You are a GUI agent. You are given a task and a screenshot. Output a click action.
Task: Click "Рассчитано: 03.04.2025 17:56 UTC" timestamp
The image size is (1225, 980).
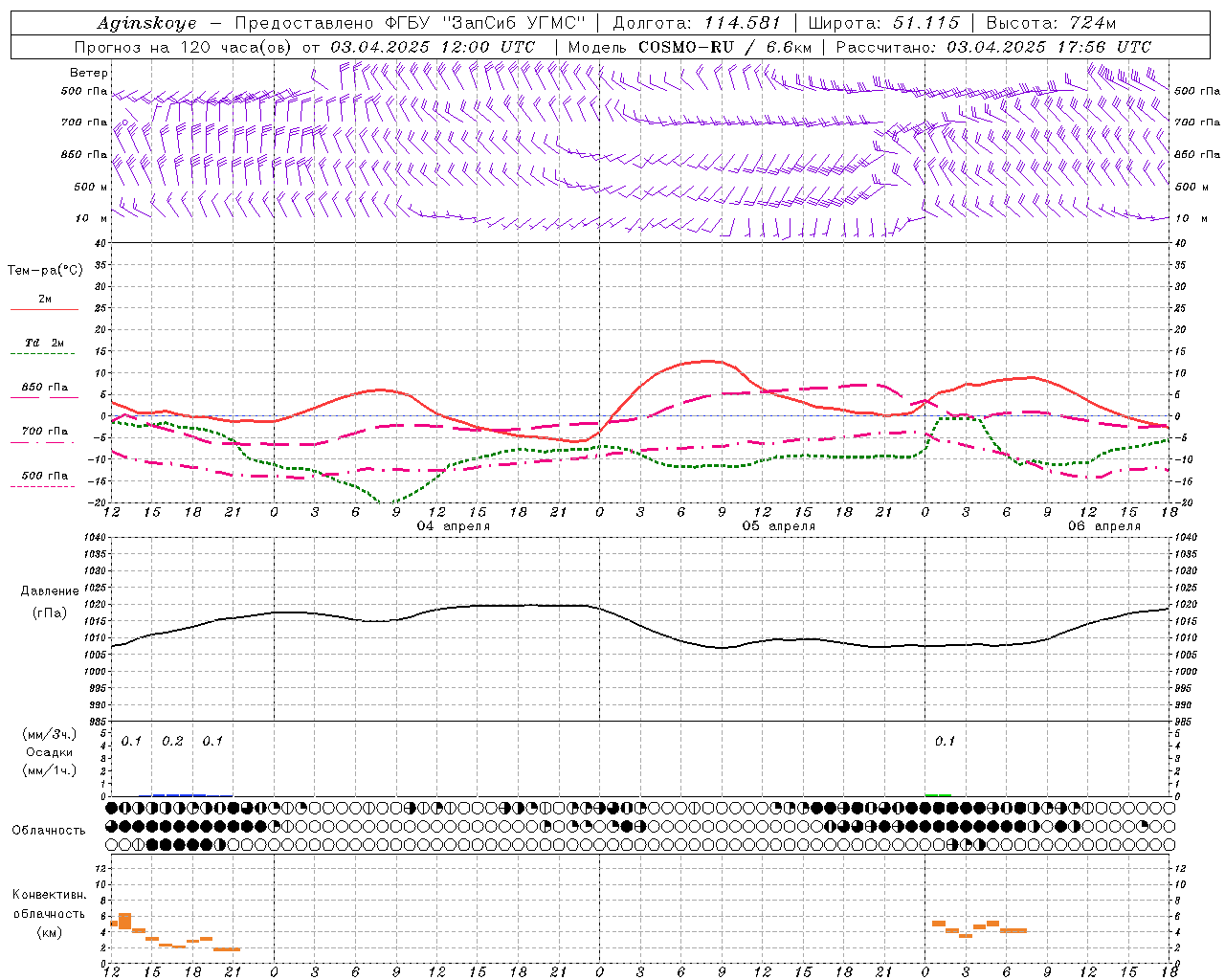pyautogui.click(x=993, y=47)
